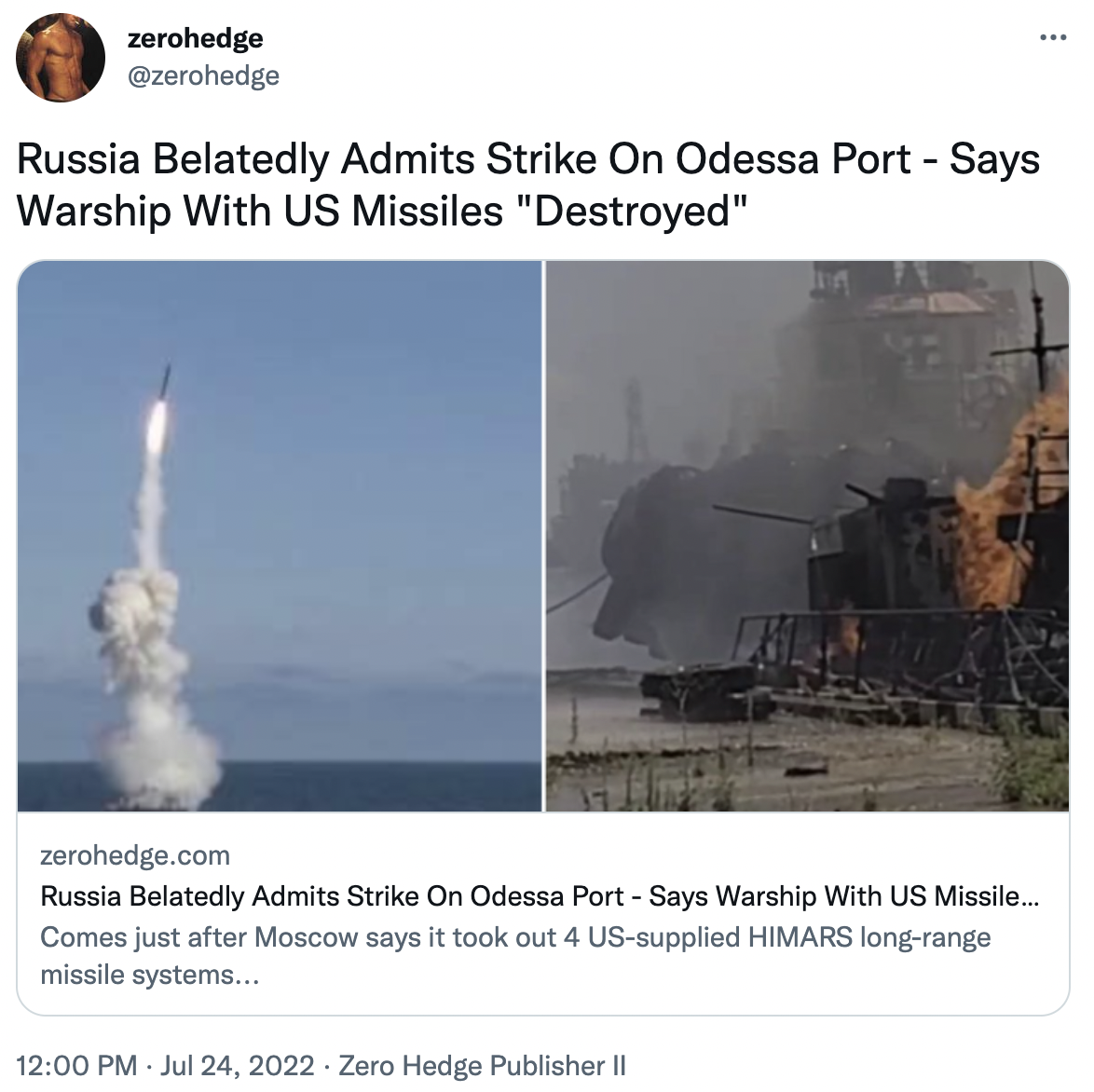
Task: Click the zerohedge display name
Action: 196,37
